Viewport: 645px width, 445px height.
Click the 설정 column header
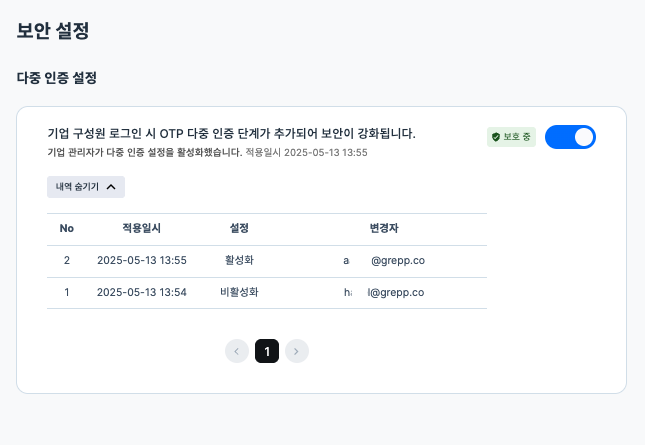pos(239,228)
